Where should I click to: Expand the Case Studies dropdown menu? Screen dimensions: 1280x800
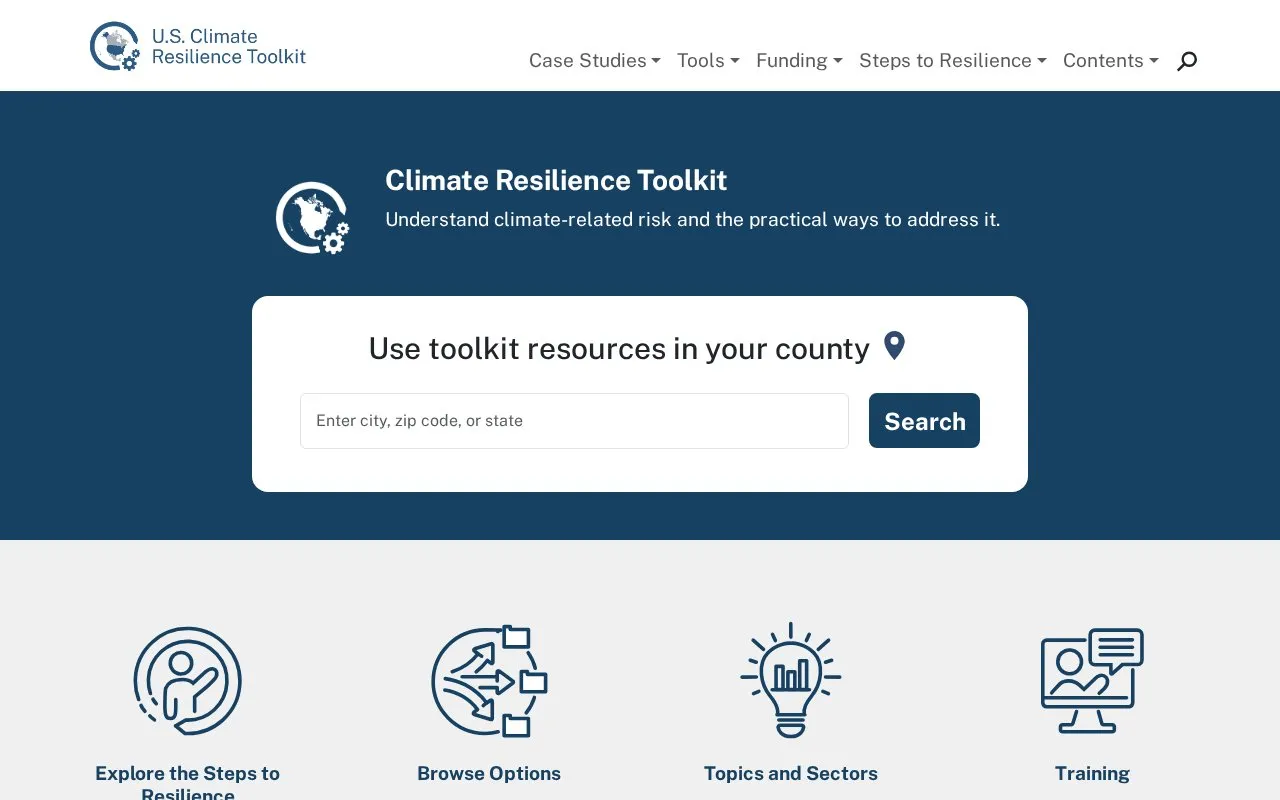tap(595, 61)
